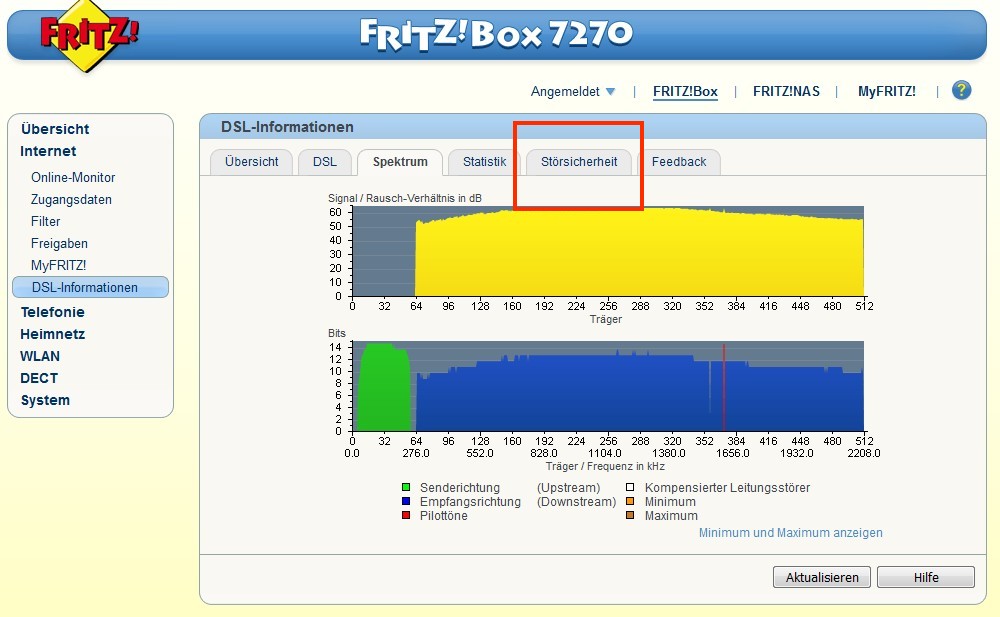This screenshot has width=1000, height=617.
Task: Click the white Kompensierter Leitungsstörer swatch
Action: (x=630, y=487)
